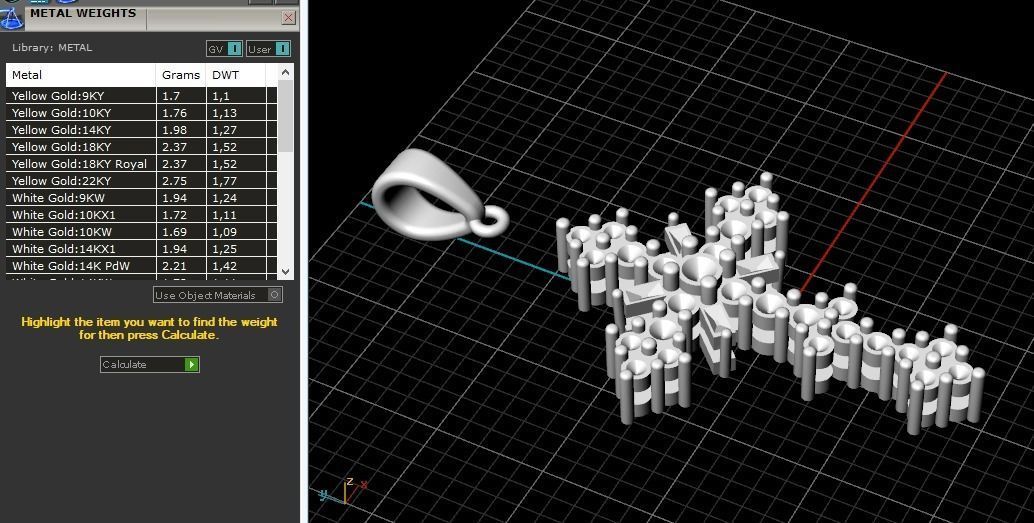Select the cross pendant model in viewport
Viewport: 1034px width, 523px height.
770,303
